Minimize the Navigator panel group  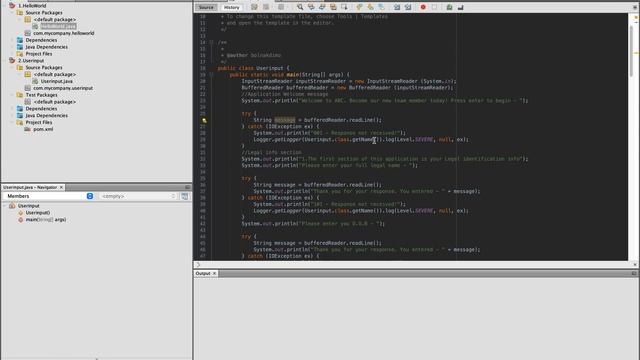188,187
